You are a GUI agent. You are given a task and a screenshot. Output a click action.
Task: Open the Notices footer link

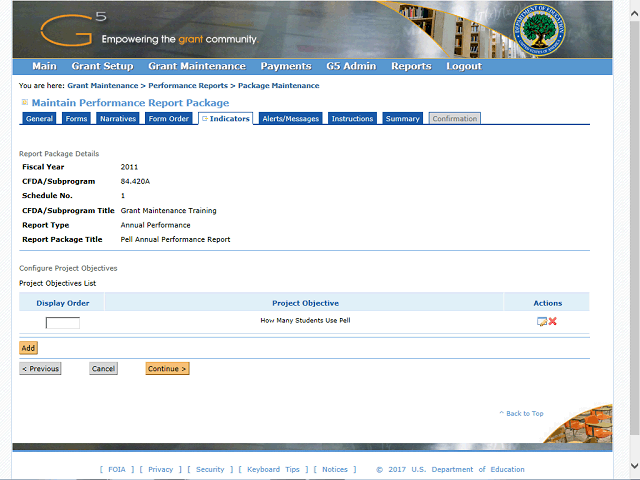(x=335, y=469)
